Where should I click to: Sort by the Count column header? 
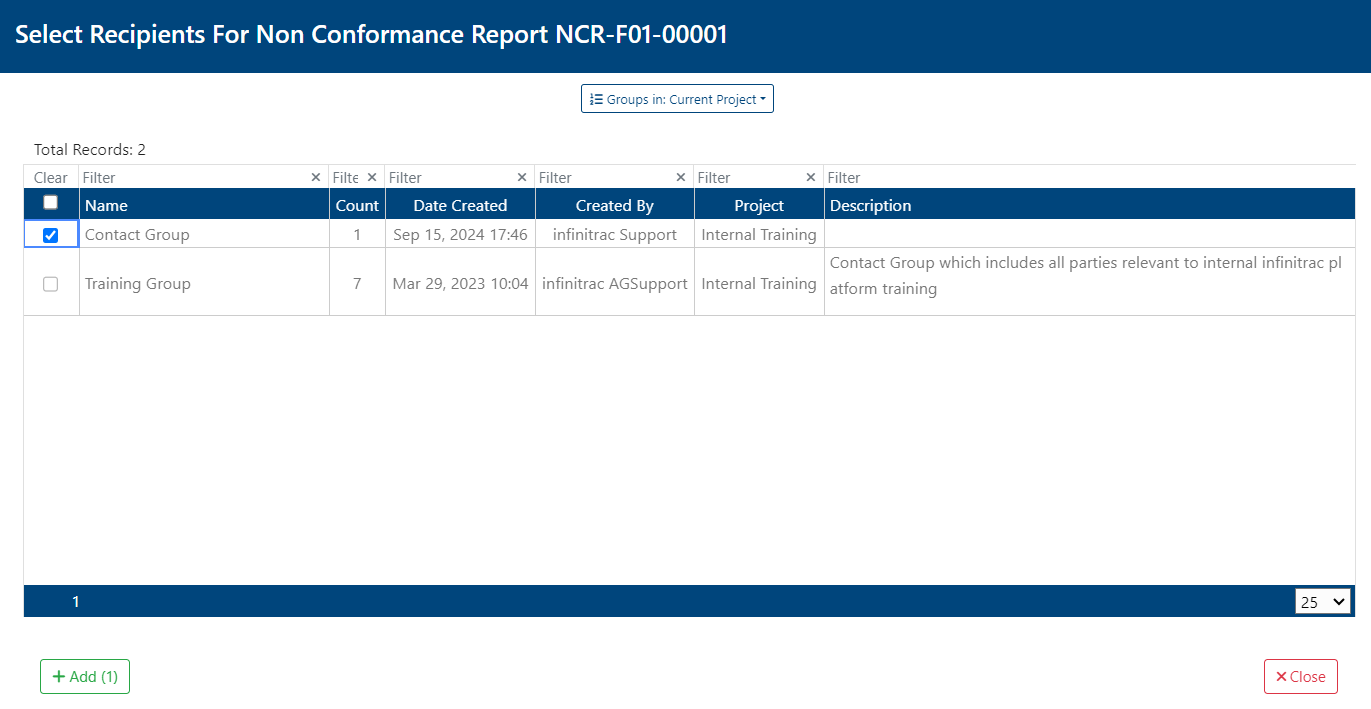[357, 205]
